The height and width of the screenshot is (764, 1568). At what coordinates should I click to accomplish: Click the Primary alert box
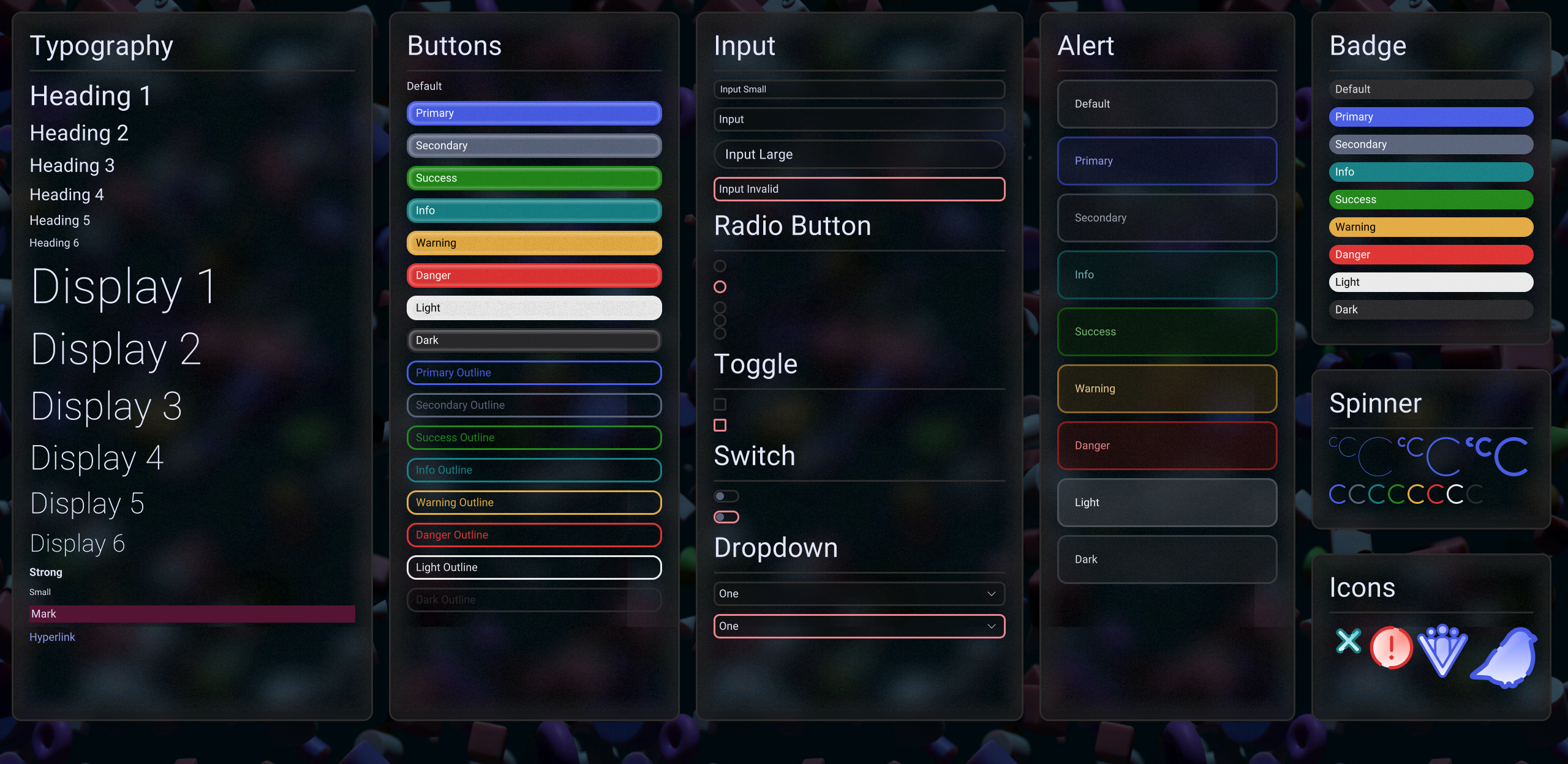(x=1167, y=161)
